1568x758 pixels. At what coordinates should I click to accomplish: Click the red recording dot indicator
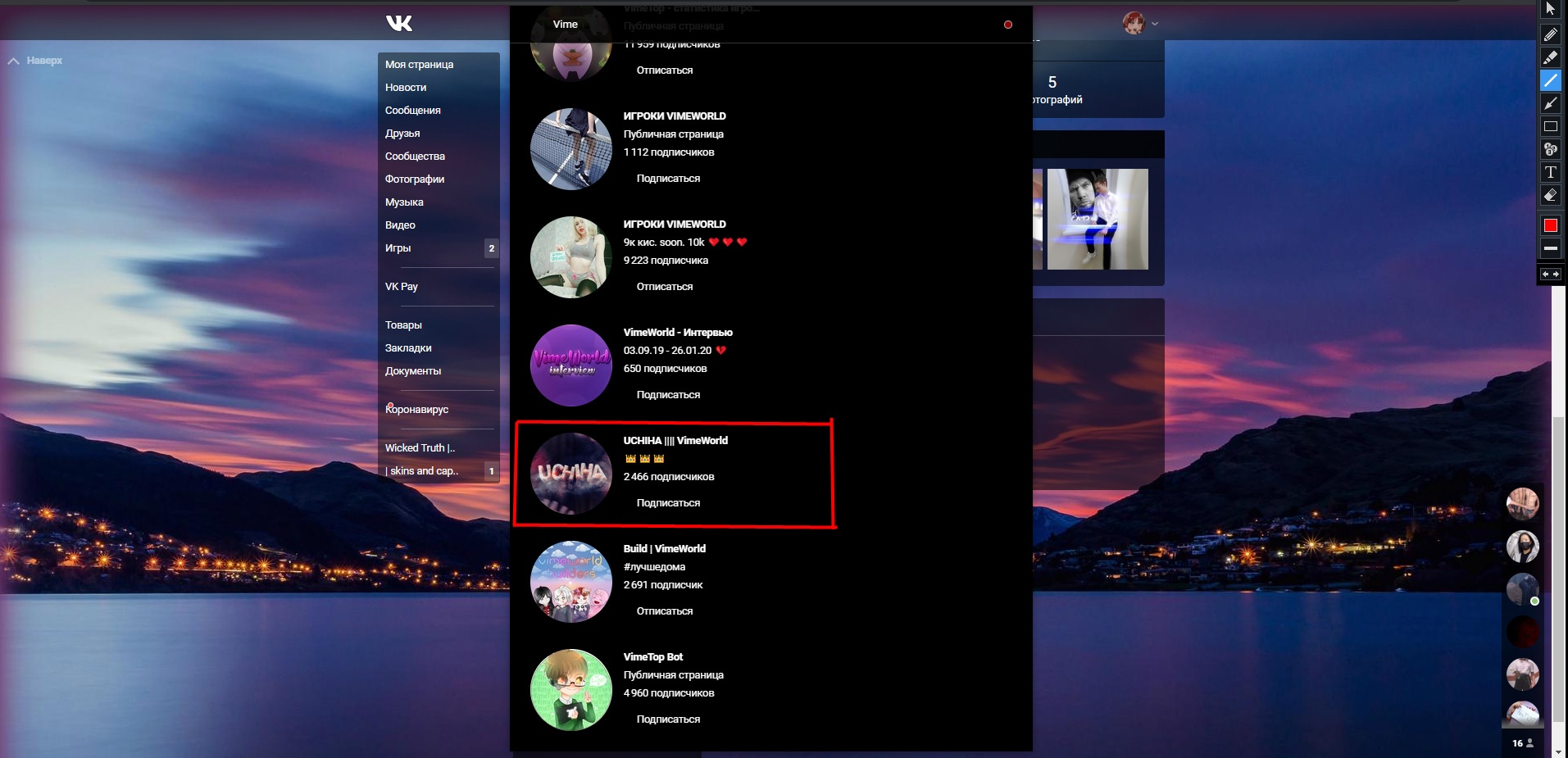coord(1008,25)
